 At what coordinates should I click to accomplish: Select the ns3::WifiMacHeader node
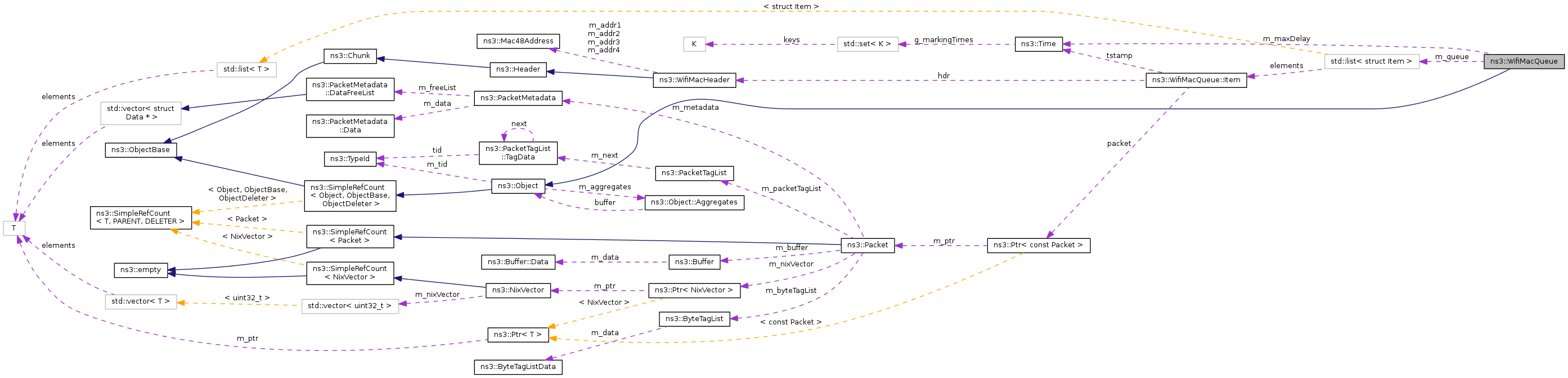pyautogui.click(x=694, y=80)
